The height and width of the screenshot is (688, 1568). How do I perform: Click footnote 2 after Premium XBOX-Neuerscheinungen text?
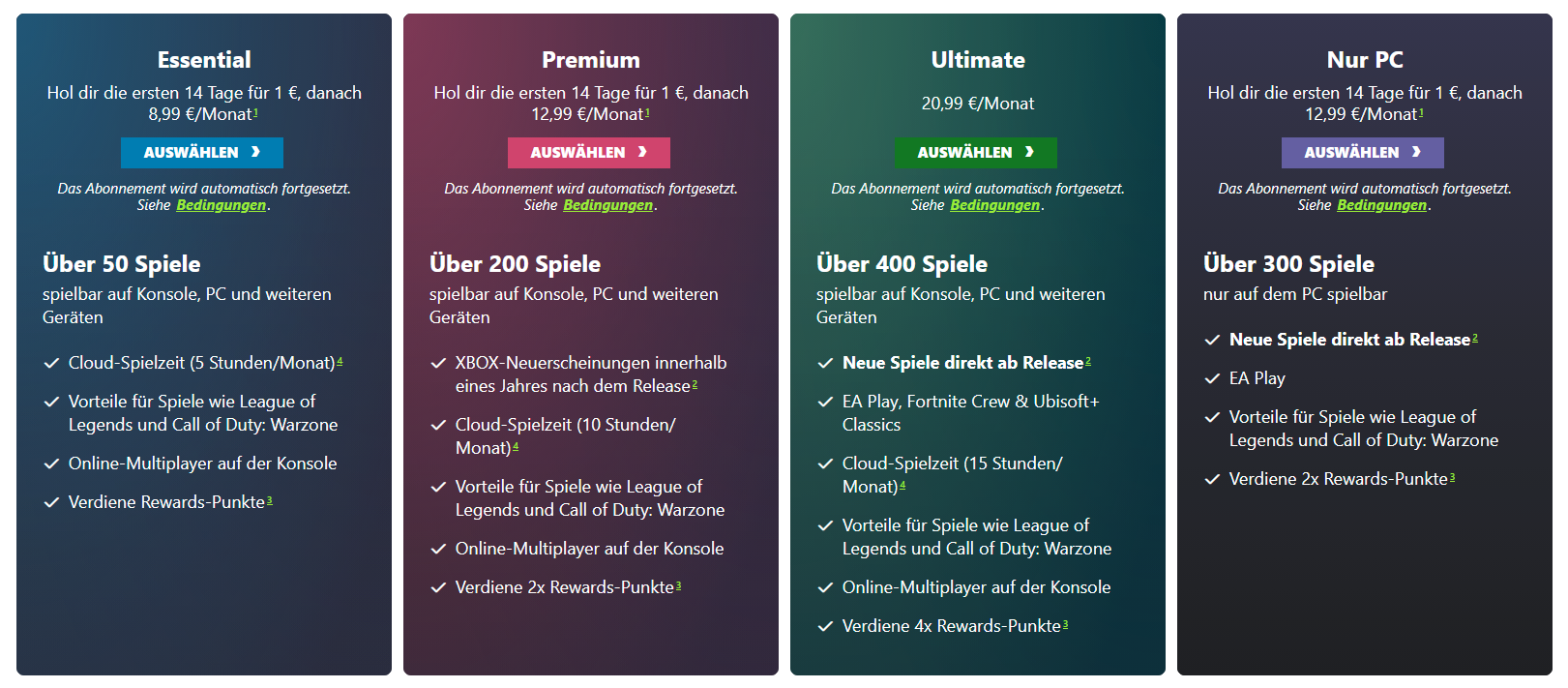tap(695, 384)
